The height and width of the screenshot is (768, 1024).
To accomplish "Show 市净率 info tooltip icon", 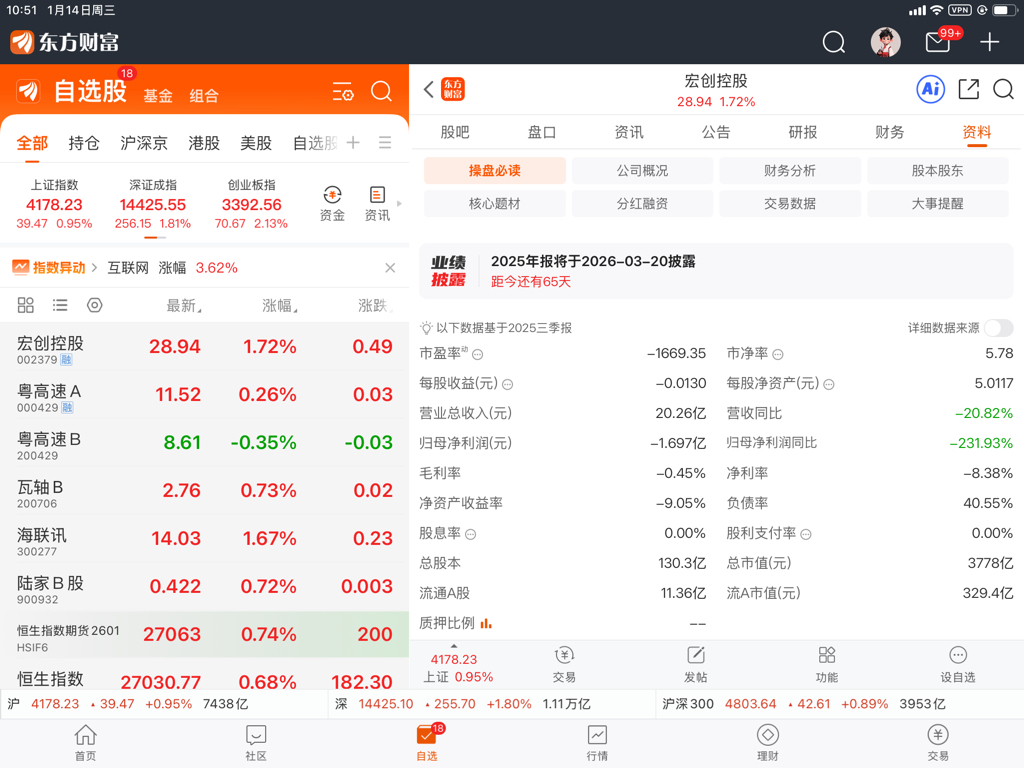I will tap(778, 355).
